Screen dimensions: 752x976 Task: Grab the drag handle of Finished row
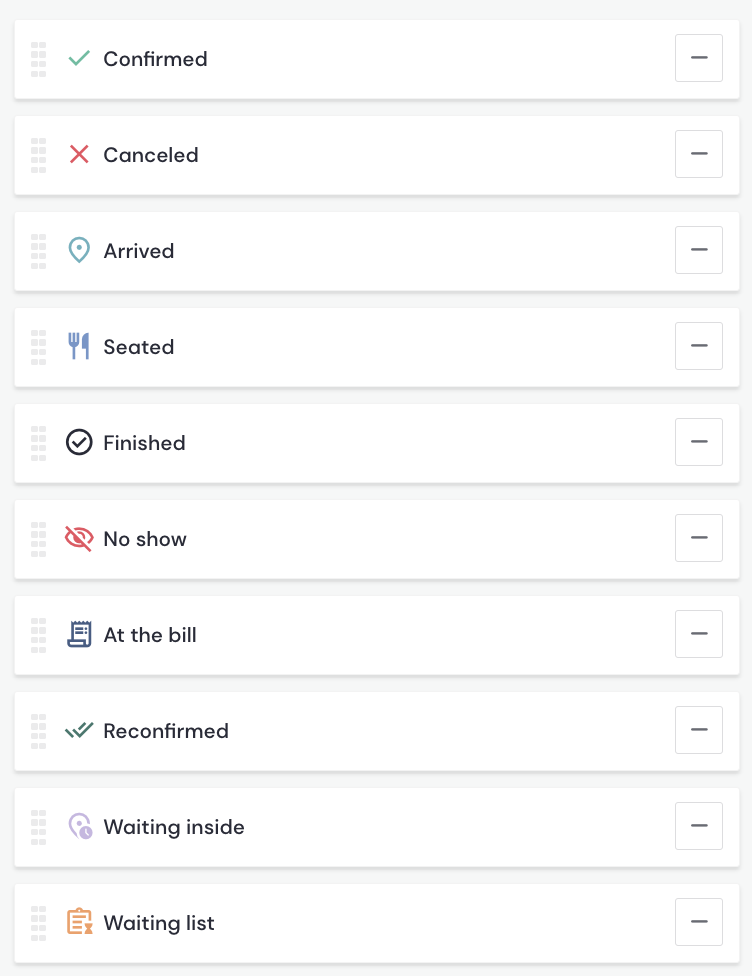click(39, 443)
